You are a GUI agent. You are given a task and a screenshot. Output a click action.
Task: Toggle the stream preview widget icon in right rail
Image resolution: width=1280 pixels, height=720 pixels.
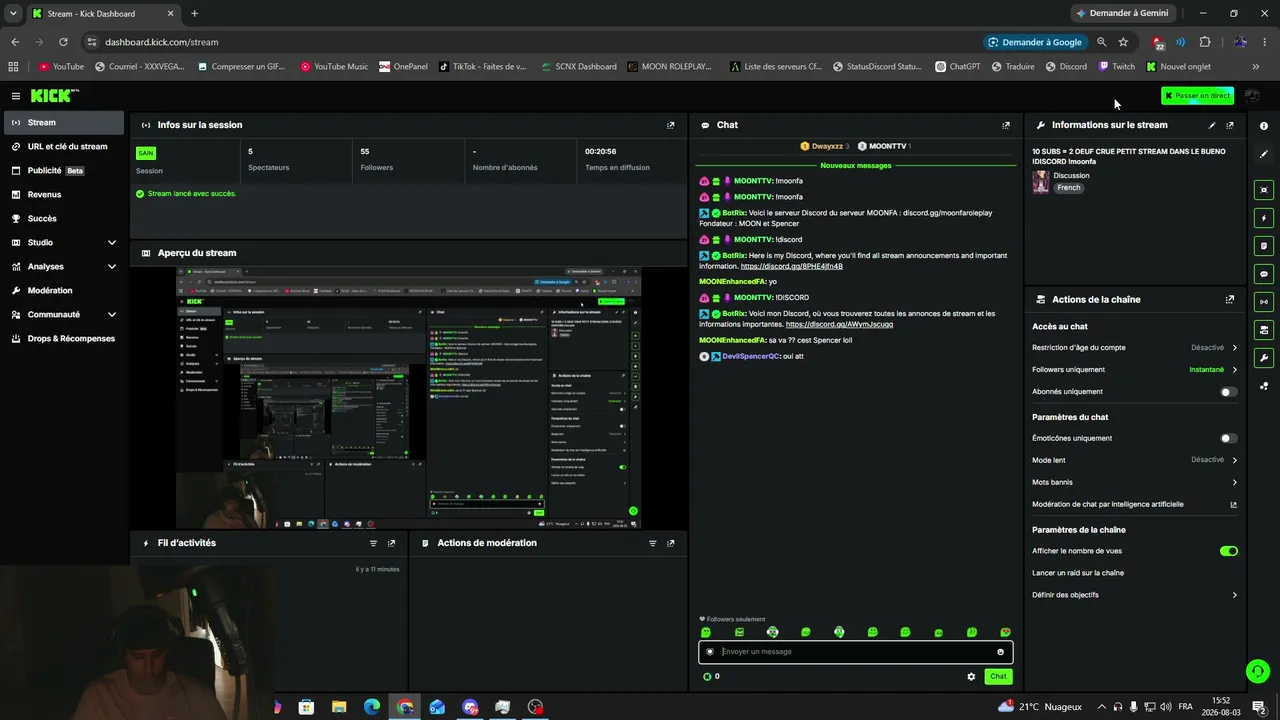coord(1264,190)
